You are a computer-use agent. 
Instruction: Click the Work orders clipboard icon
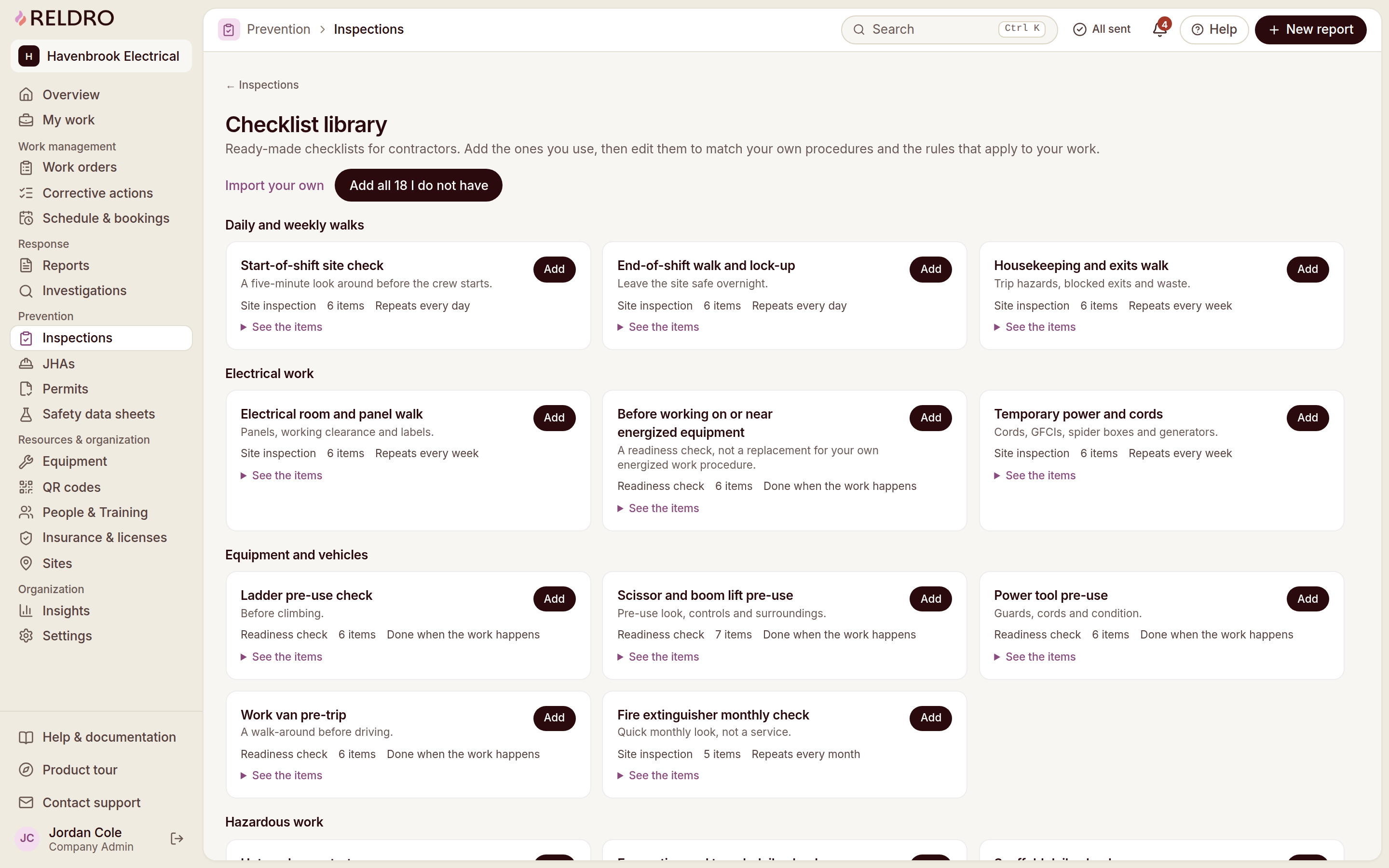26,168
